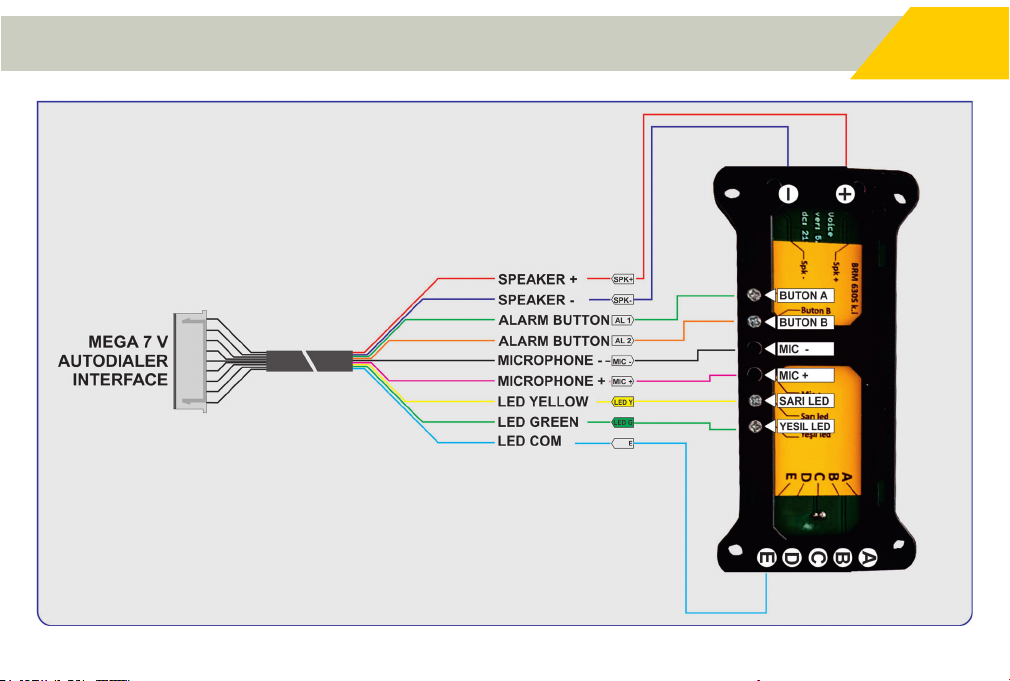Select the white MIC + board label
The height and width of the screenshot is (681, 1010).
click(806, 376)
